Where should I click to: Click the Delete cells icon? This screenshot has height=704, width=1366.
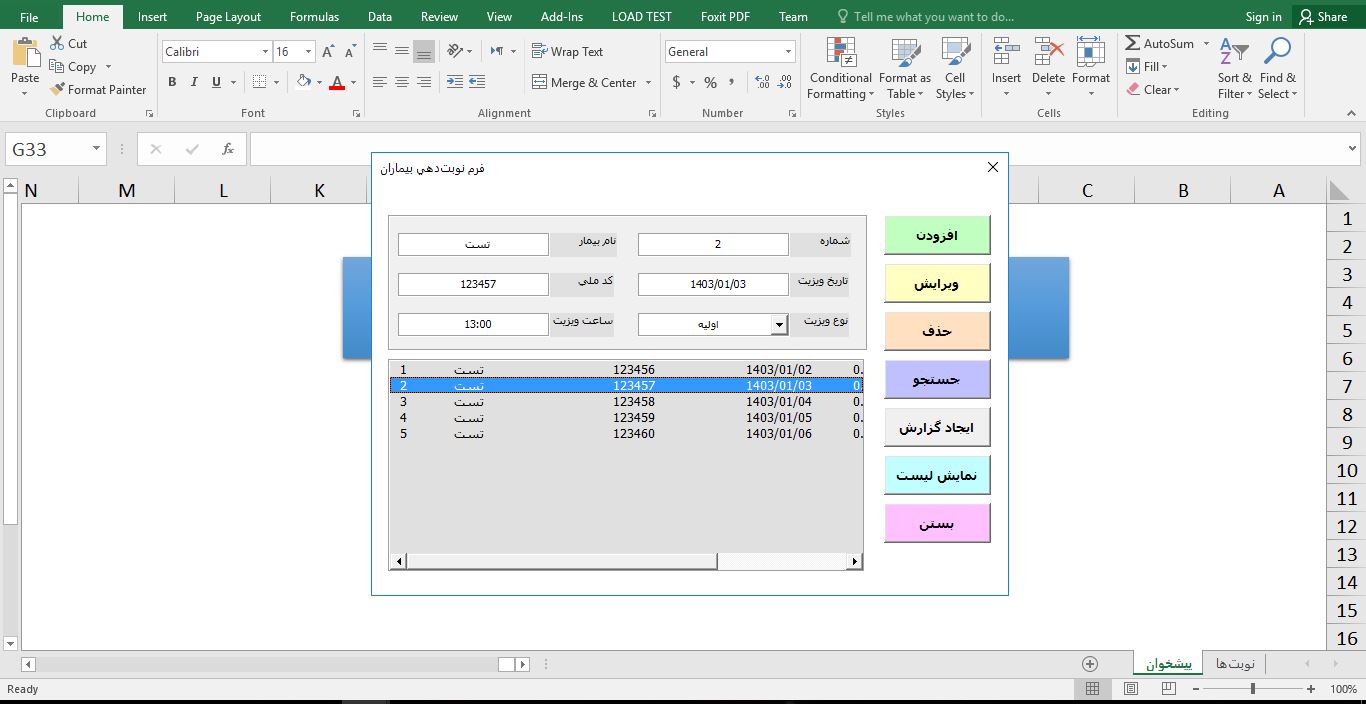point(1048,54)
